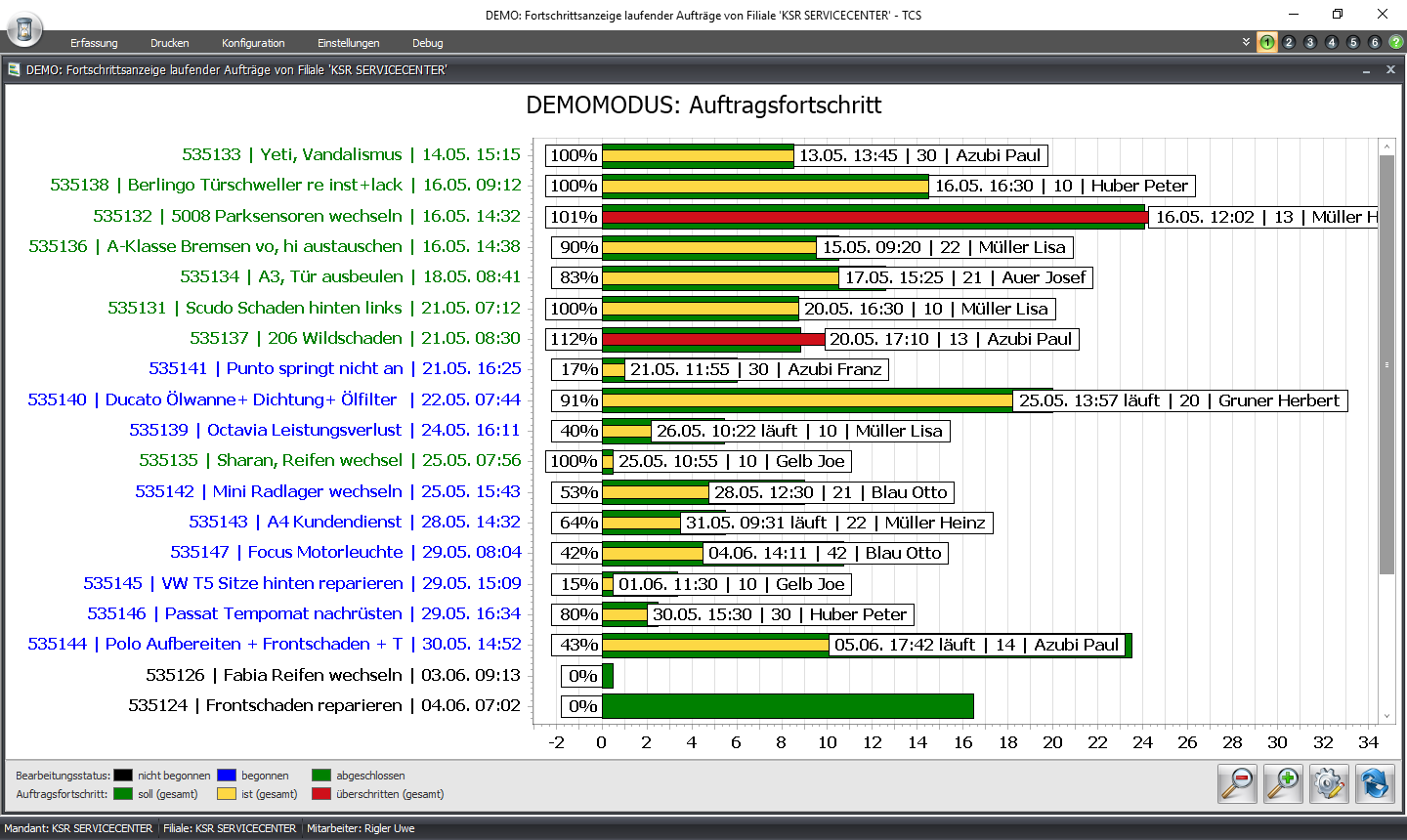Open chart settings via gear-and-pencil icon
This screenshot has height=840, width=1407.
click(x=1329, y=783)
